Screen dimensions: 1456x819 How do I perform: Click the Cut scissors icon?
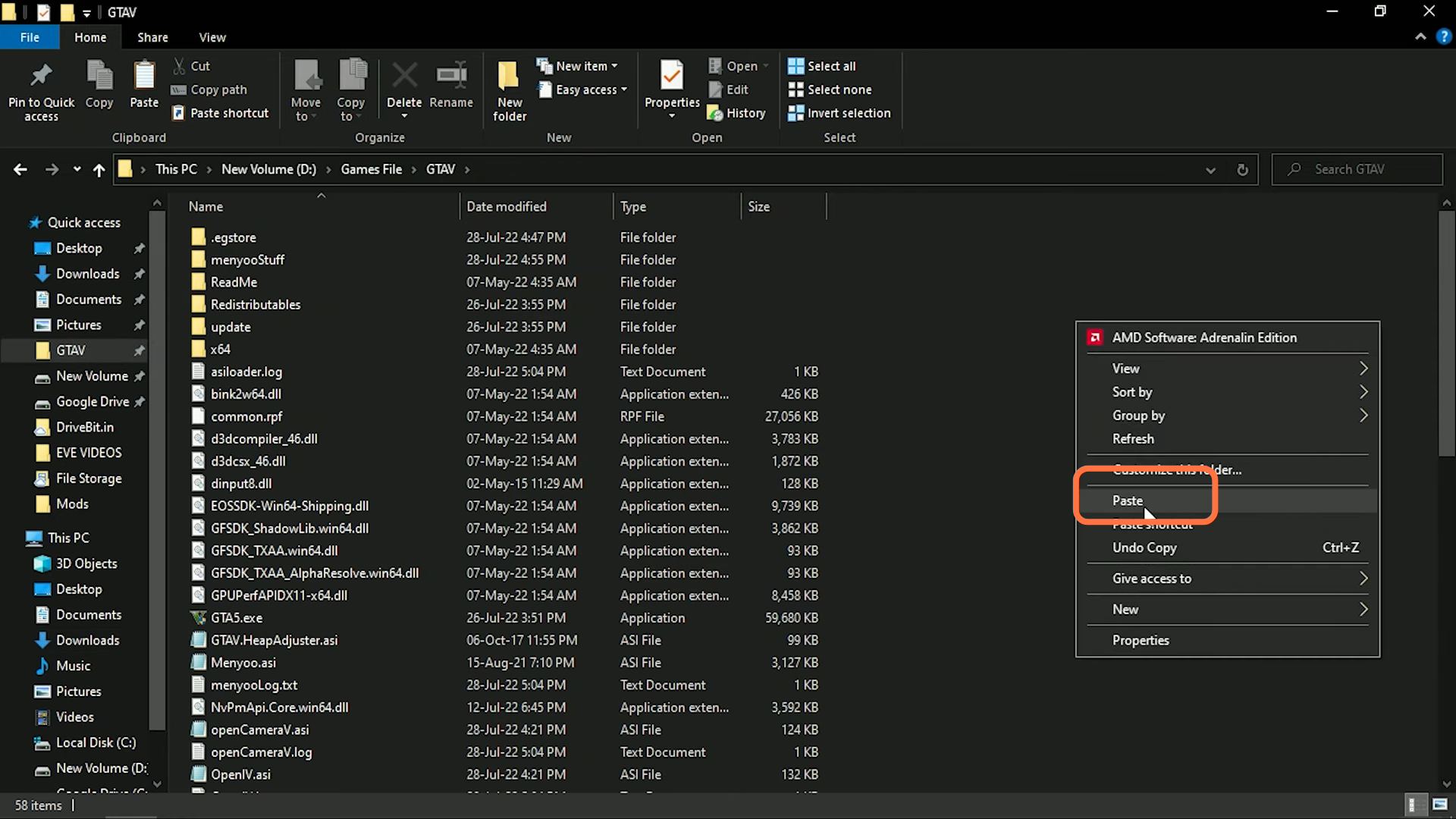coord(179,66)
